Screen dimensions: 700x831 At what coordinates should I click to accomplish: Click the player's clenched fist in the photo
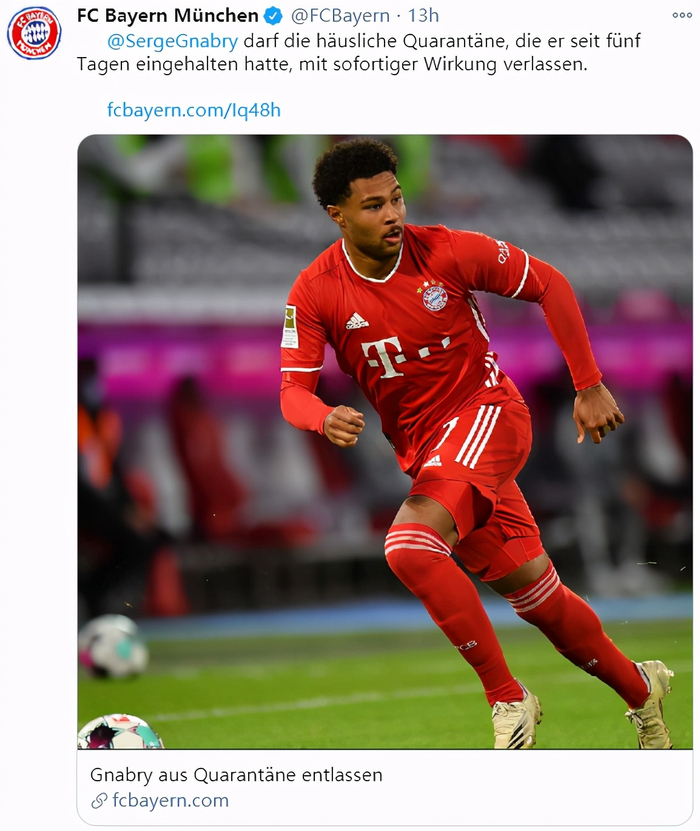pos(344,426)
